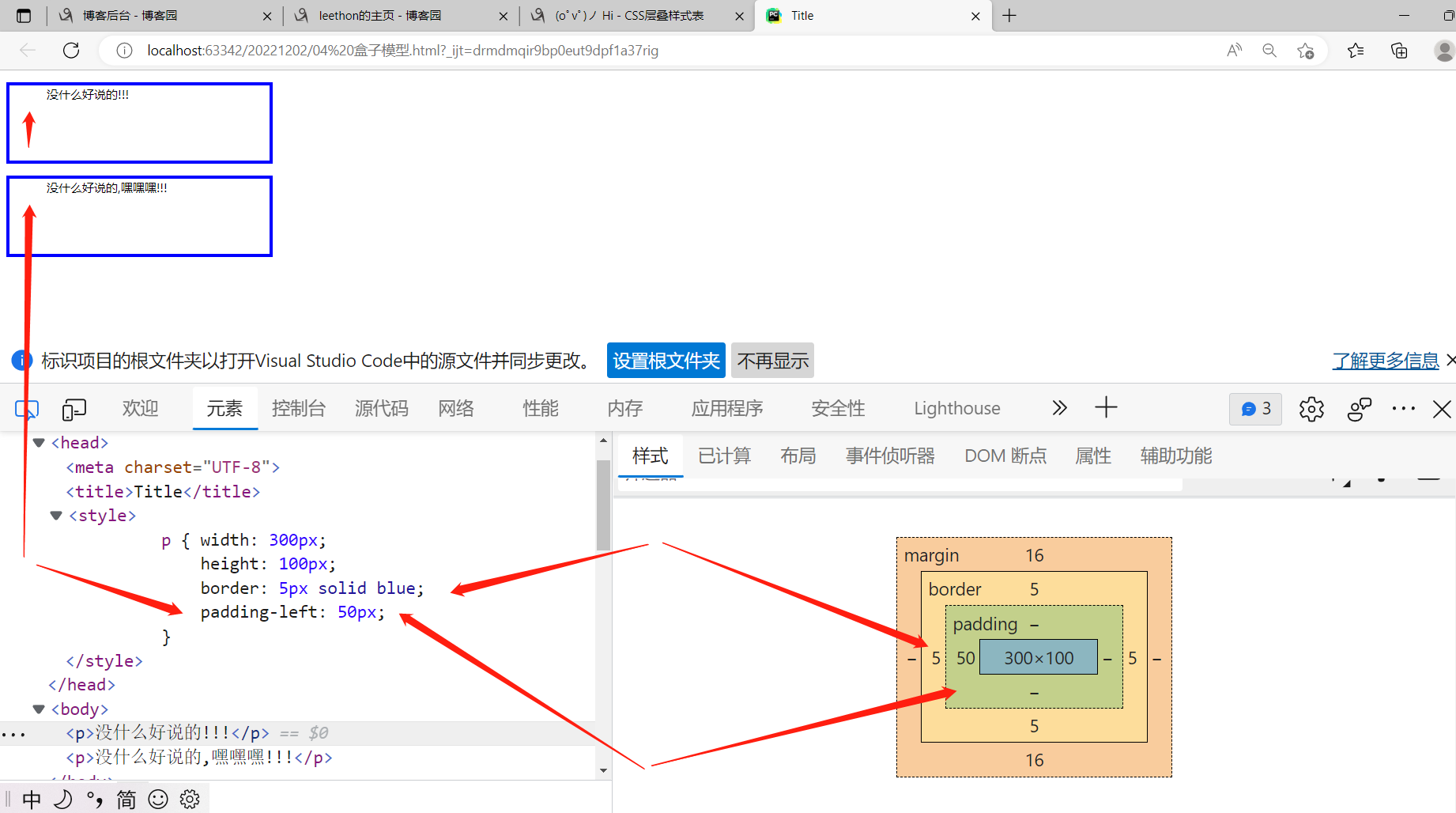Select the meta charset element row

coord(173,467)
